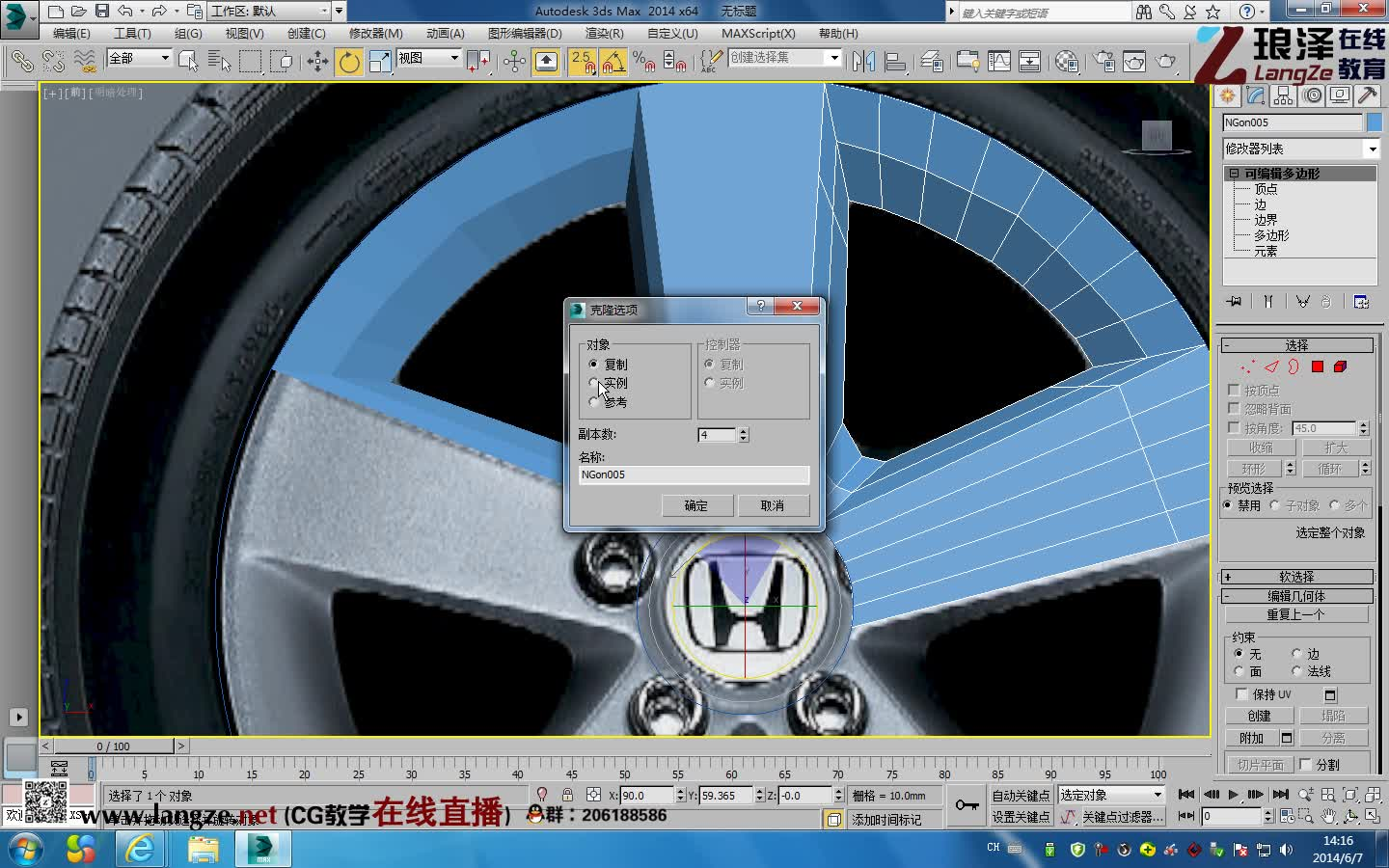
Task: Activate the Select and Rotate tool
Action: (350, 60)
